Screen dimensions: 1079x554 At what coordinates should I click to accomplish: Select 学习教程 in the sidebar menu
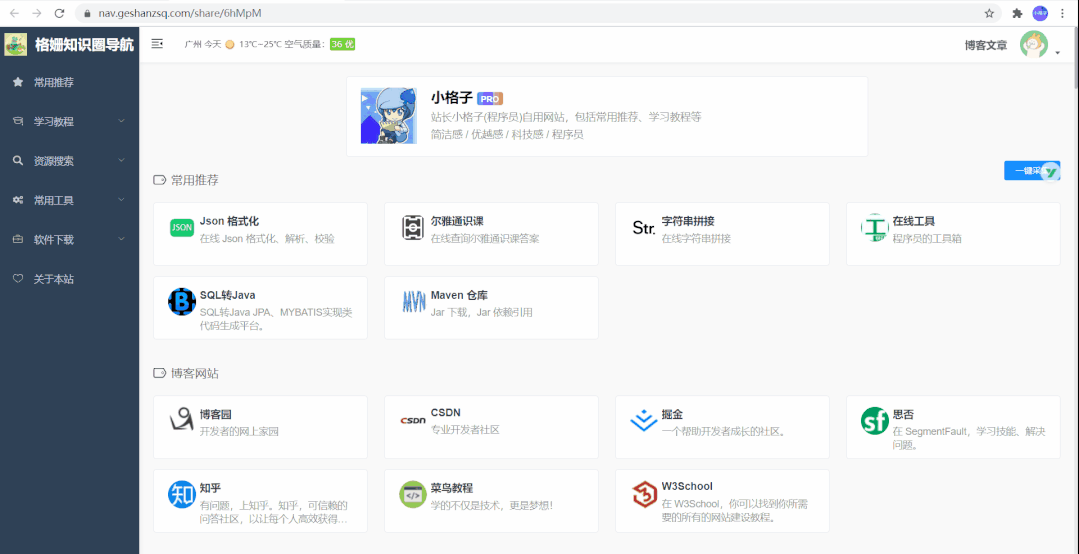click(x=70, y=121)
